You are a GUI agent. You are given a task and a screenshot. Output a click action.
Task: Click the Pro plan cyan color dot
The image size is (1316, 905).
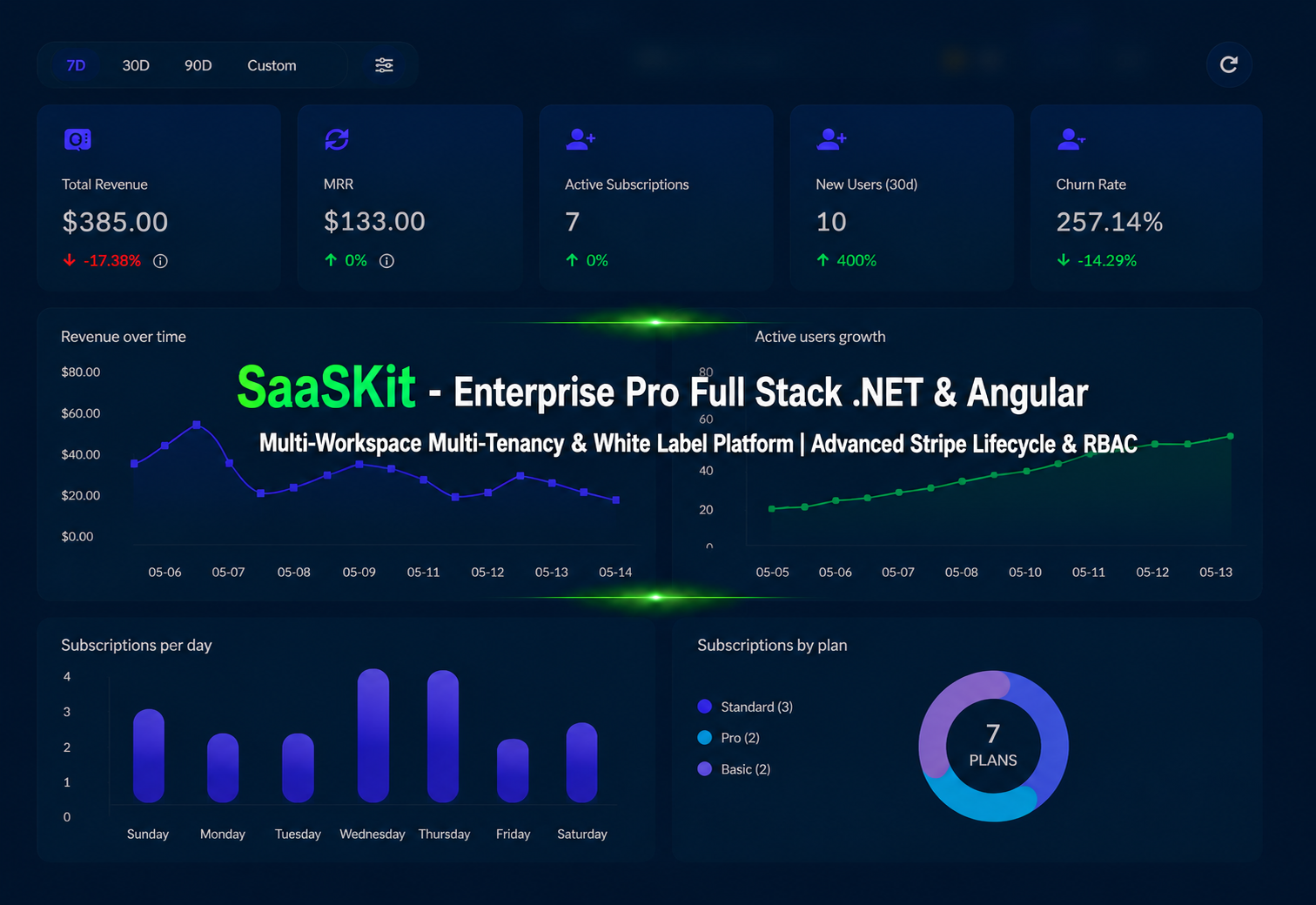[705, 738]
